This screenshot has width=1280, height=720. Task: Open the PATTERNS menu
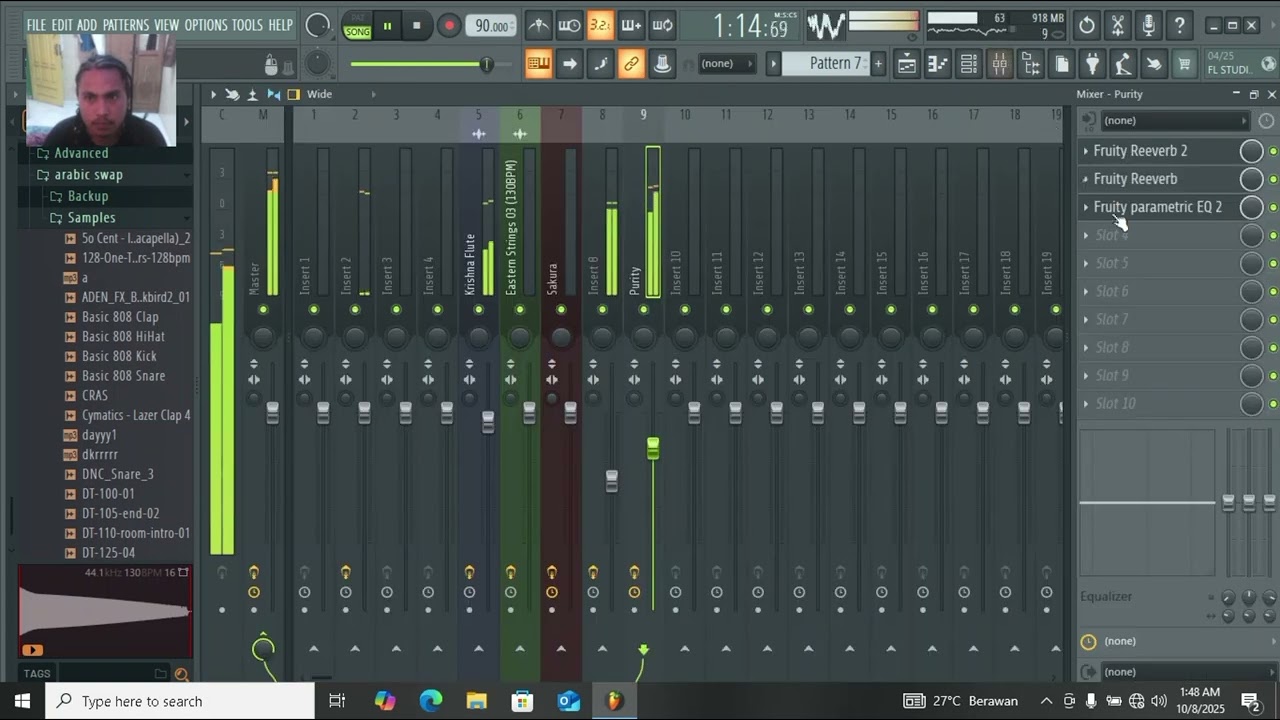point(126,25)
